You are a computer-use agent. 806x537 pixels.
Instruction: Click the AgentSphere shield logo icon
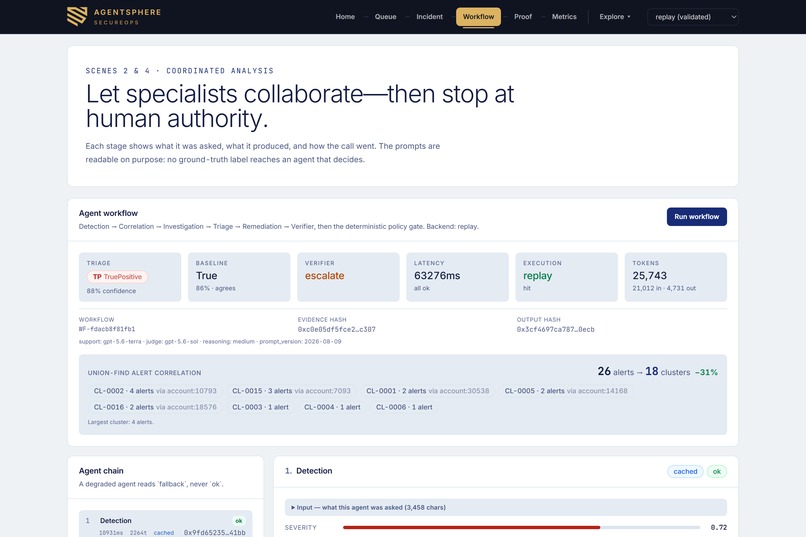tap(77, 16)
